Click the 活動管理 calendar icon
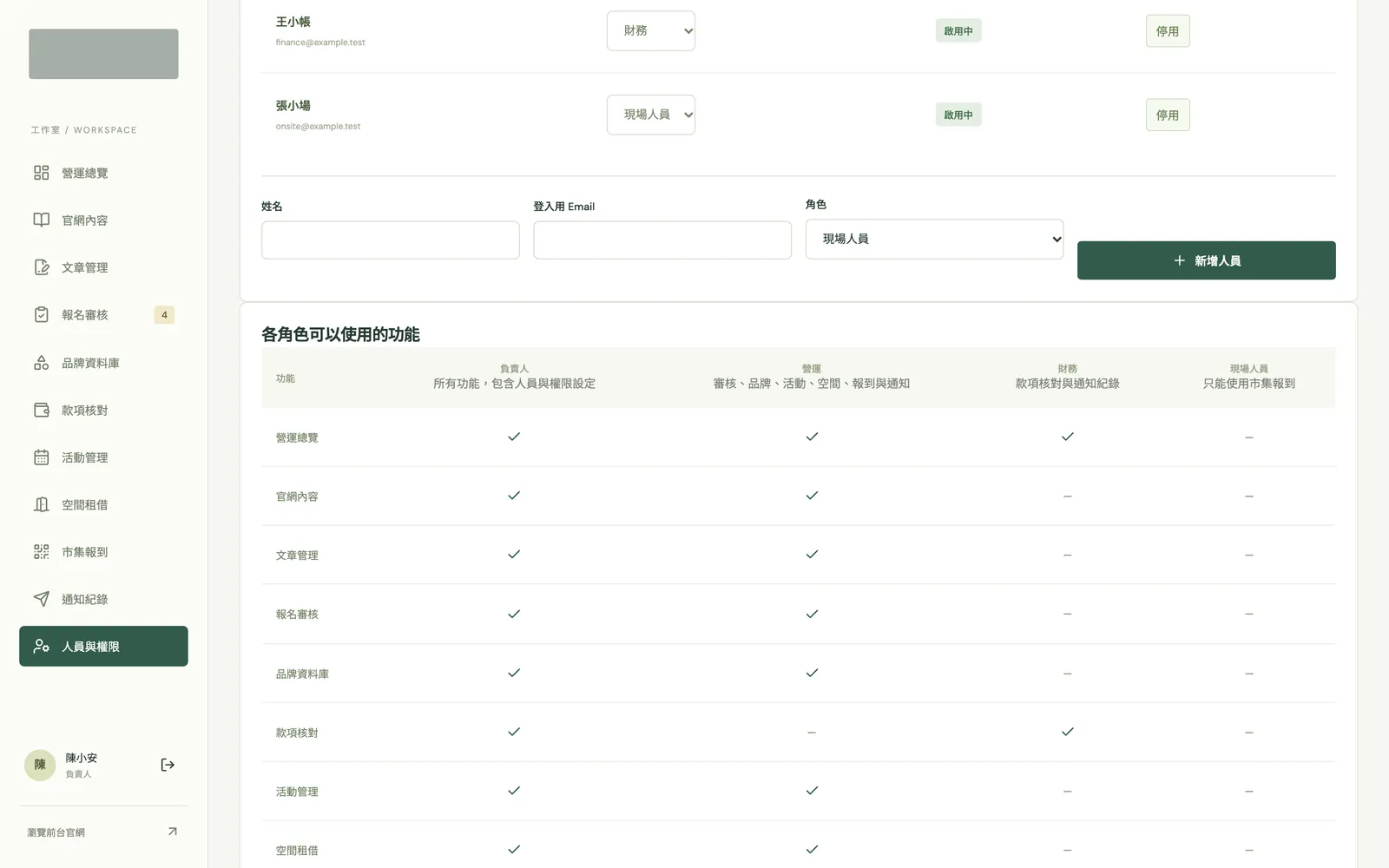The image size is (1389, 868). (x=41, y=457)
